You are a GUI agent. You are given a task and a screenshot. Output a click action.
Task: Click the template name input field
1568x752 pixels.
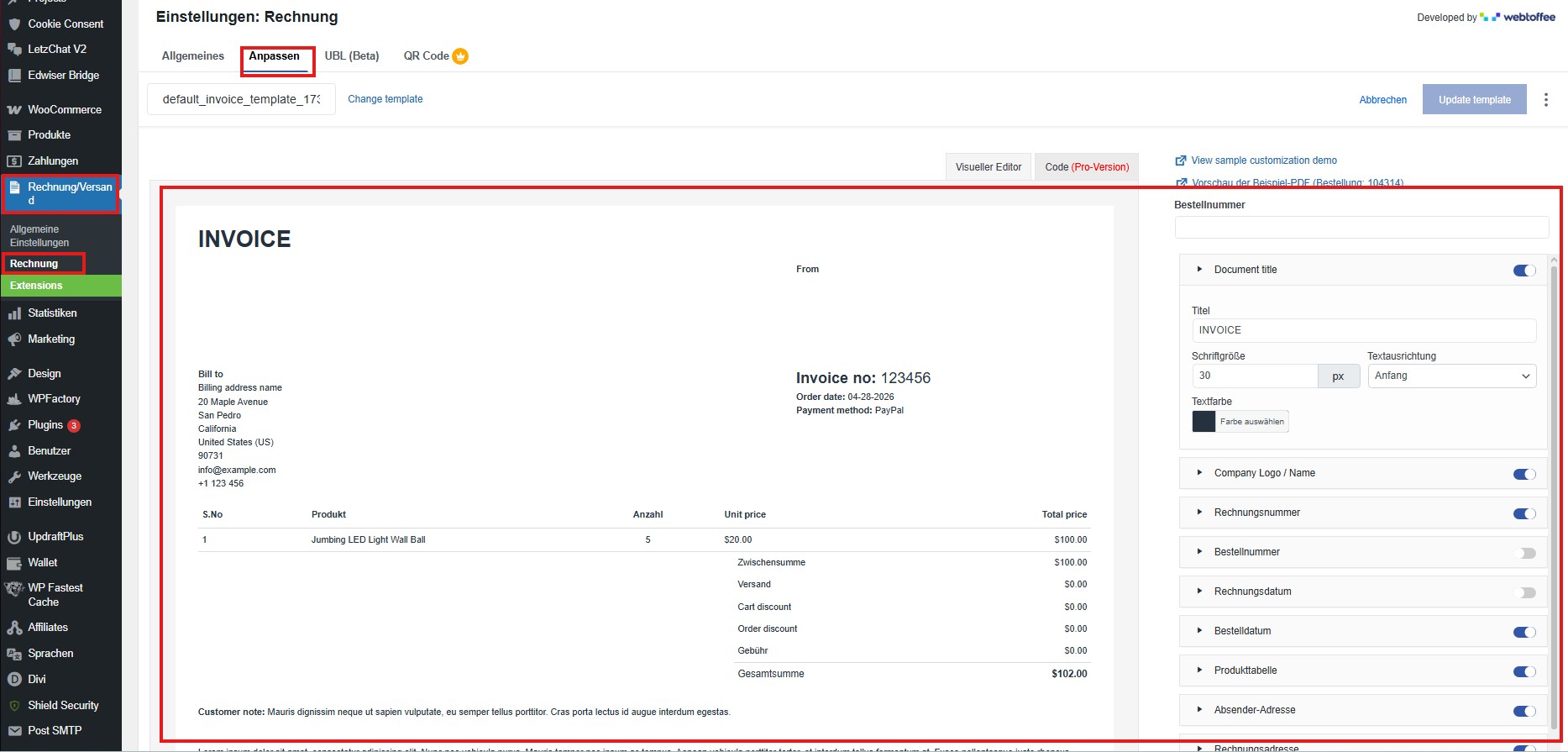241,99
